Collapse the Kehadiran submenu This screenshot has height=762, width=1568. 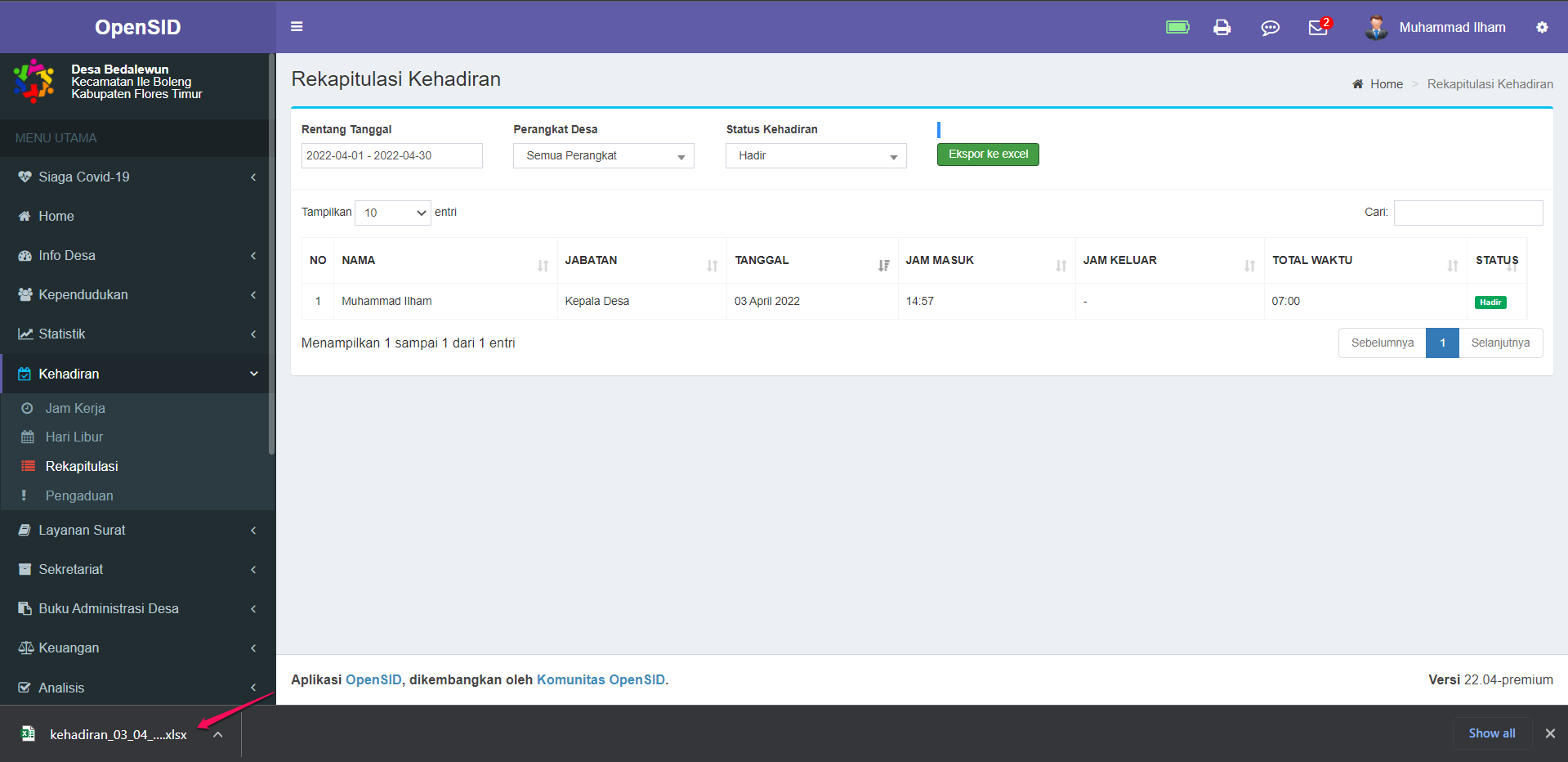click(x=254, y=374)
